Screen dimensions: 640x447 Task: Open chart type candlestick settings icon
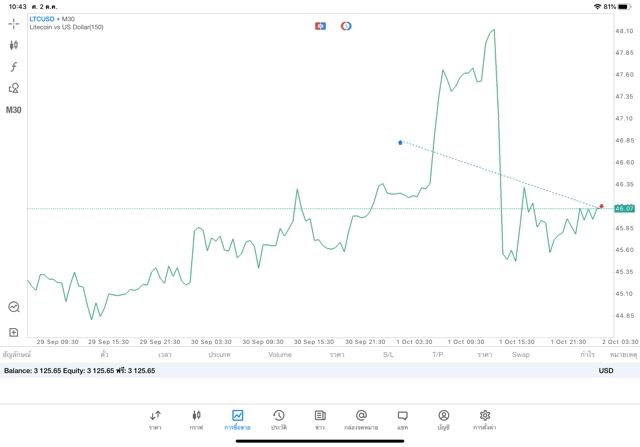(x=14, y=45)
